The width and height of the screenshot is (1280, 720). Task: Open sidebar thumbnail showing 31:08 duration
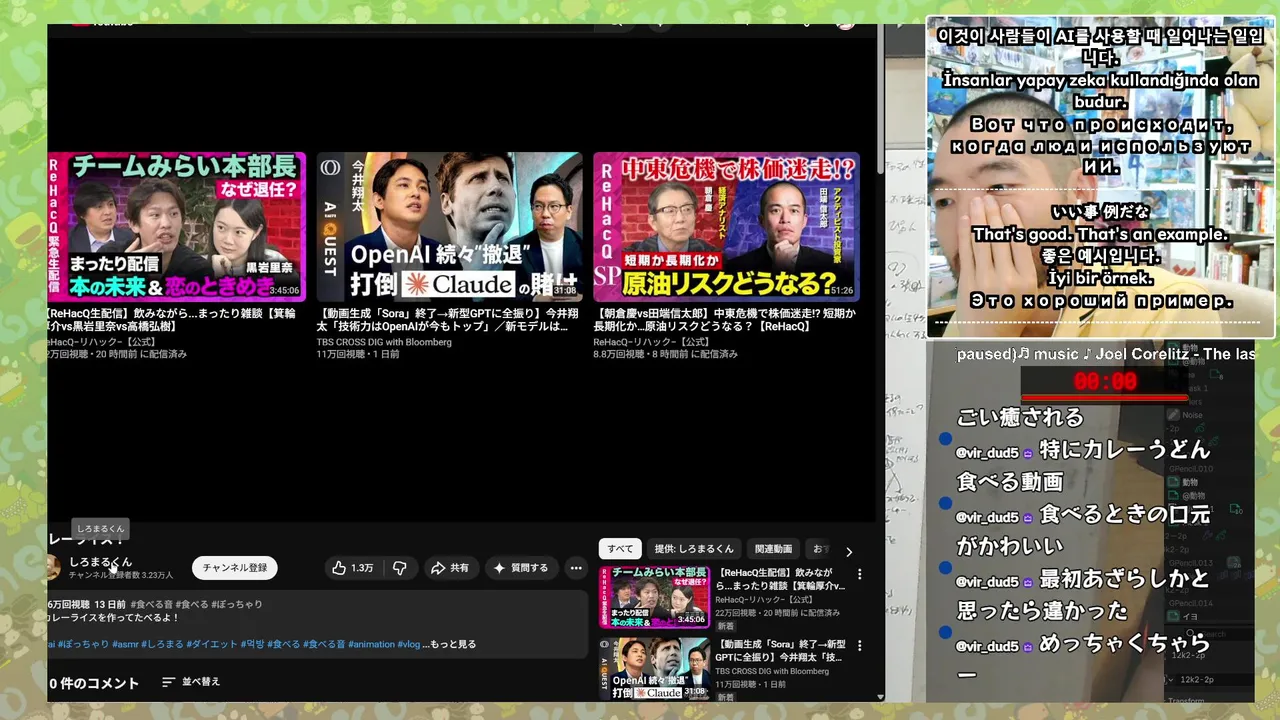pyautogui.click(x=654, y=669)
